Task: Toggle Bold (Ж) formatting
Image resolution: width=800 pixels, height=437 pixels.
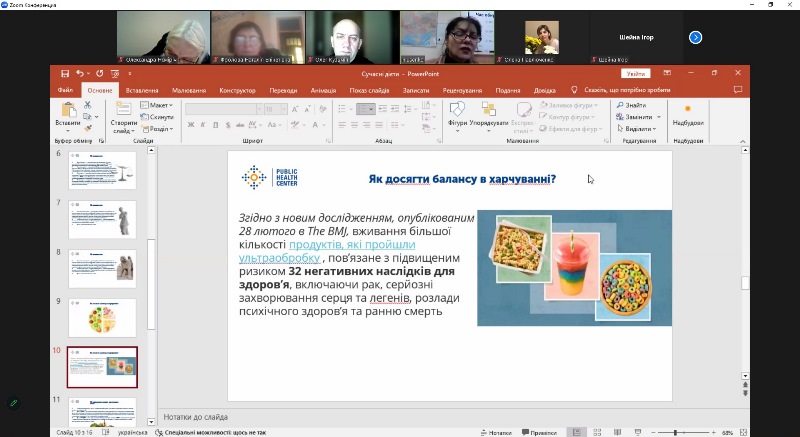Action: click(191, 124)
